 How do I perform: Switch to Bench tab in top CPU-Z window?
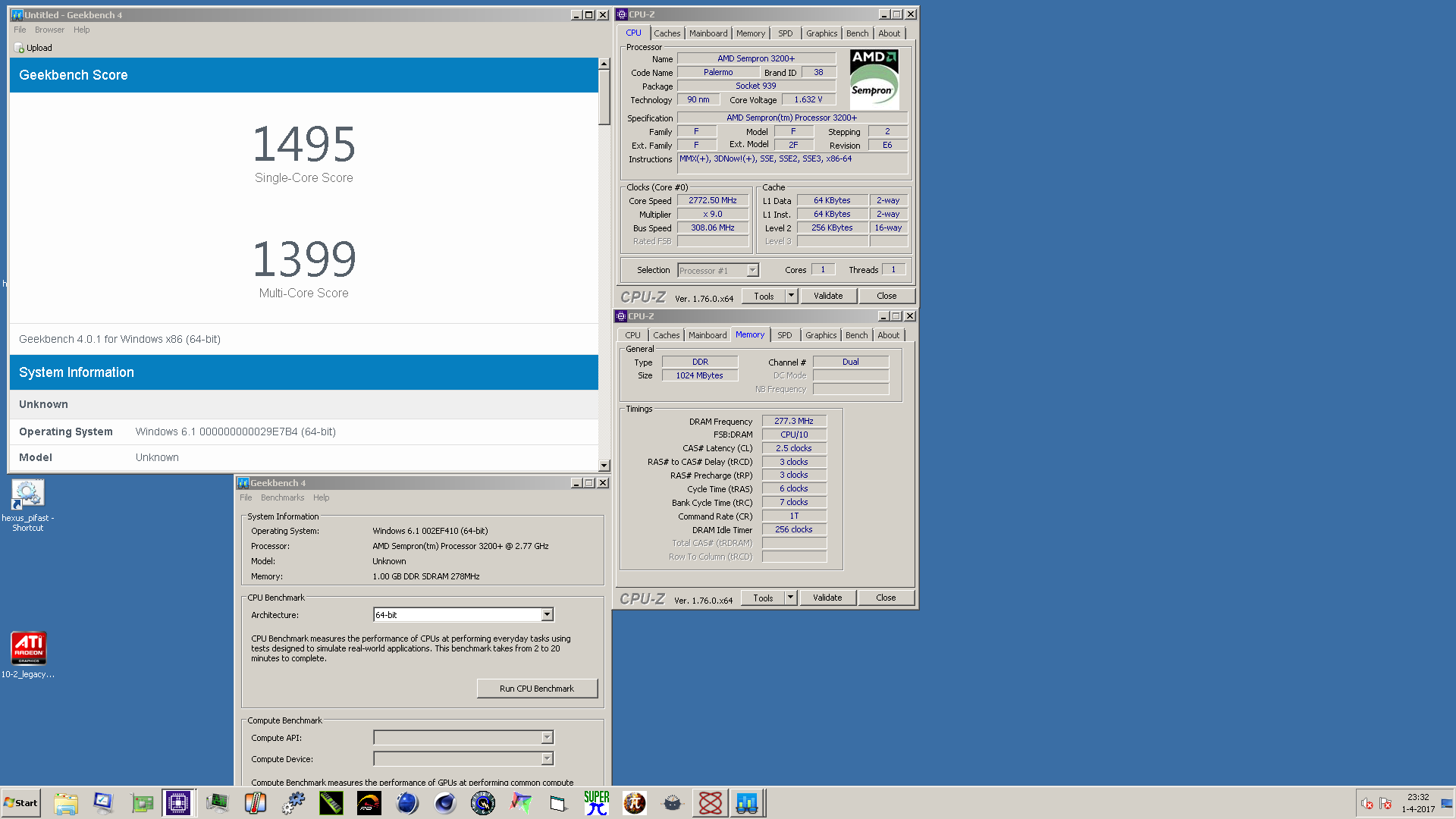[x=858, y=33]
